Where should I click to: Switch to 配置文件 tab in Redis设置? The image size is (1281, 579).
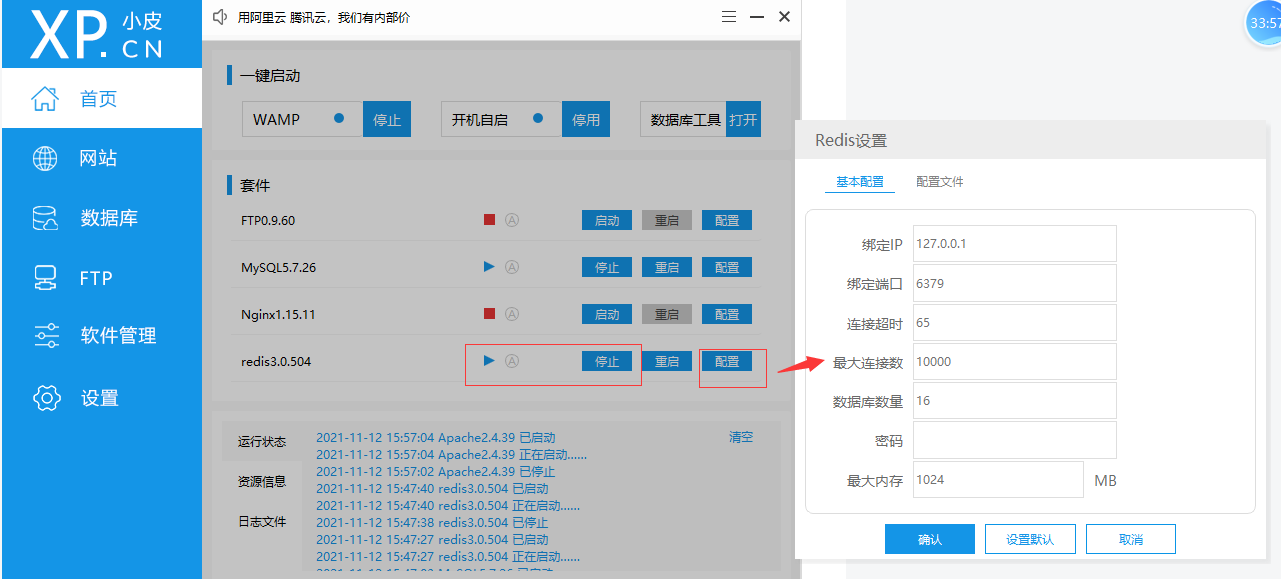tap(940, 182)
